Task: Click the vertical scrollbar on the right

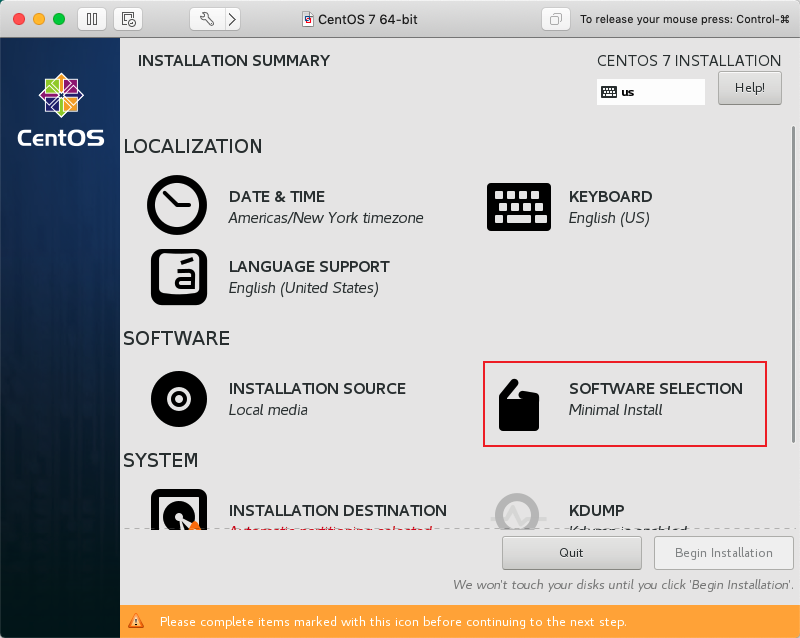Action: pyautogui.click(x=793, y=284)
